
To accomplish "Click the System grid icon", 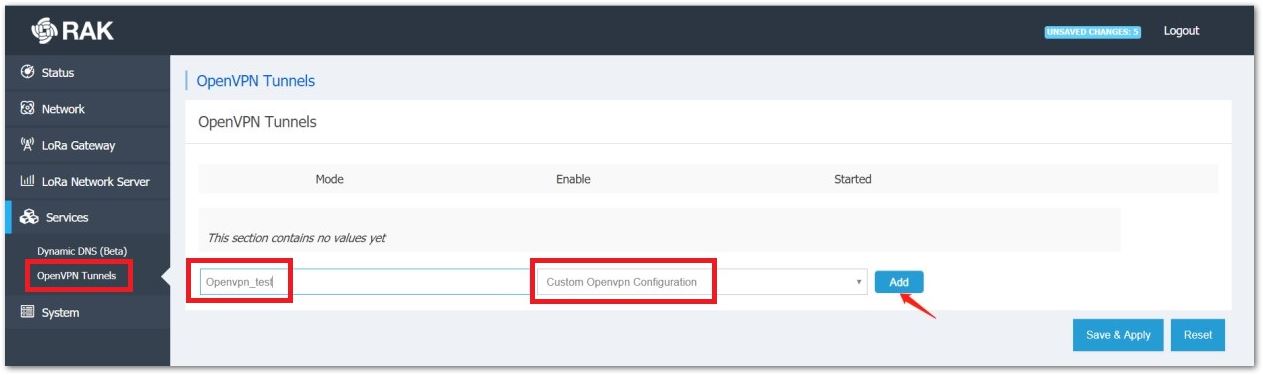I will (28, 313).
